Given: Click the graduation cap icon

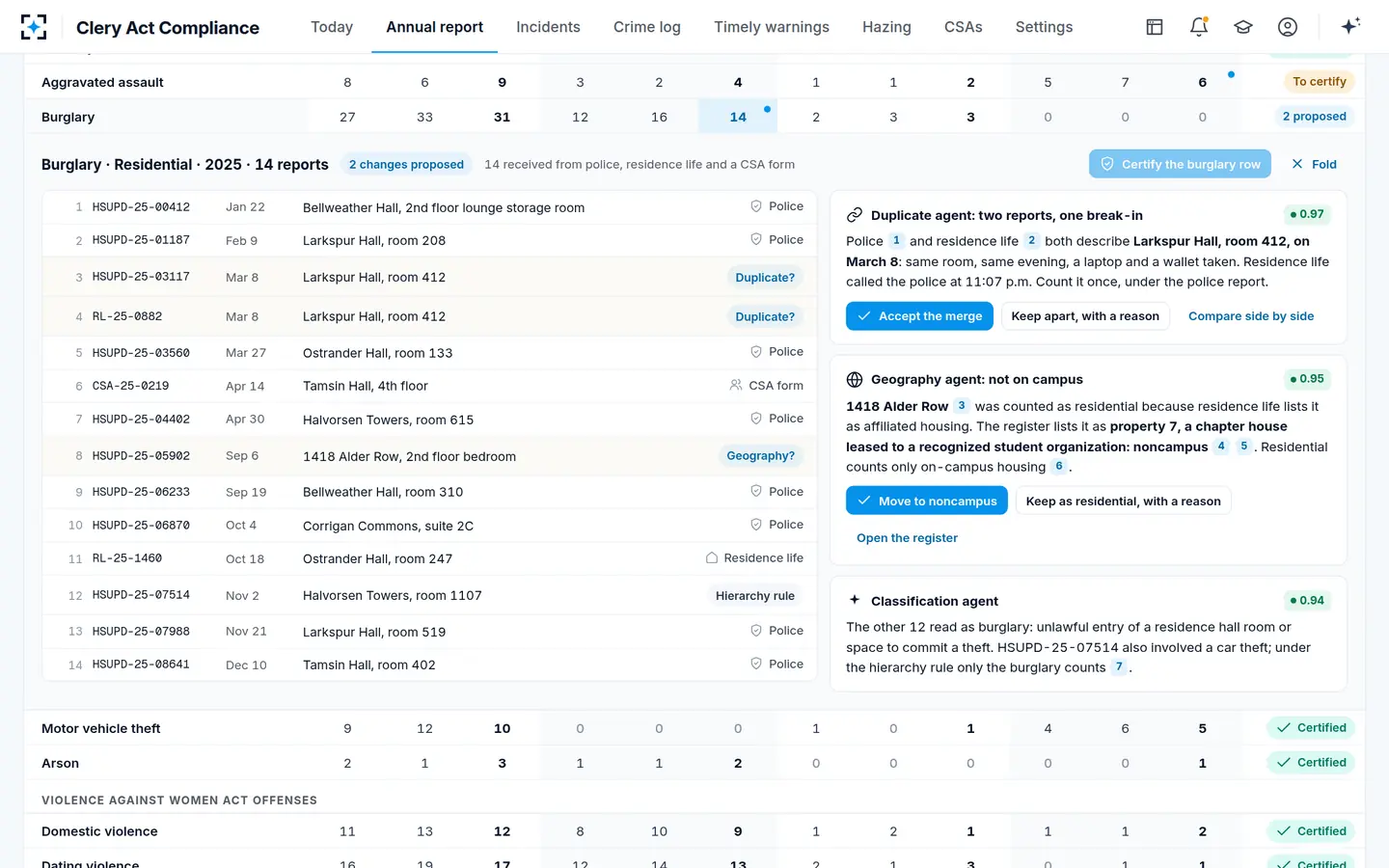Looking at the screenshot, I should point(1243,27).
